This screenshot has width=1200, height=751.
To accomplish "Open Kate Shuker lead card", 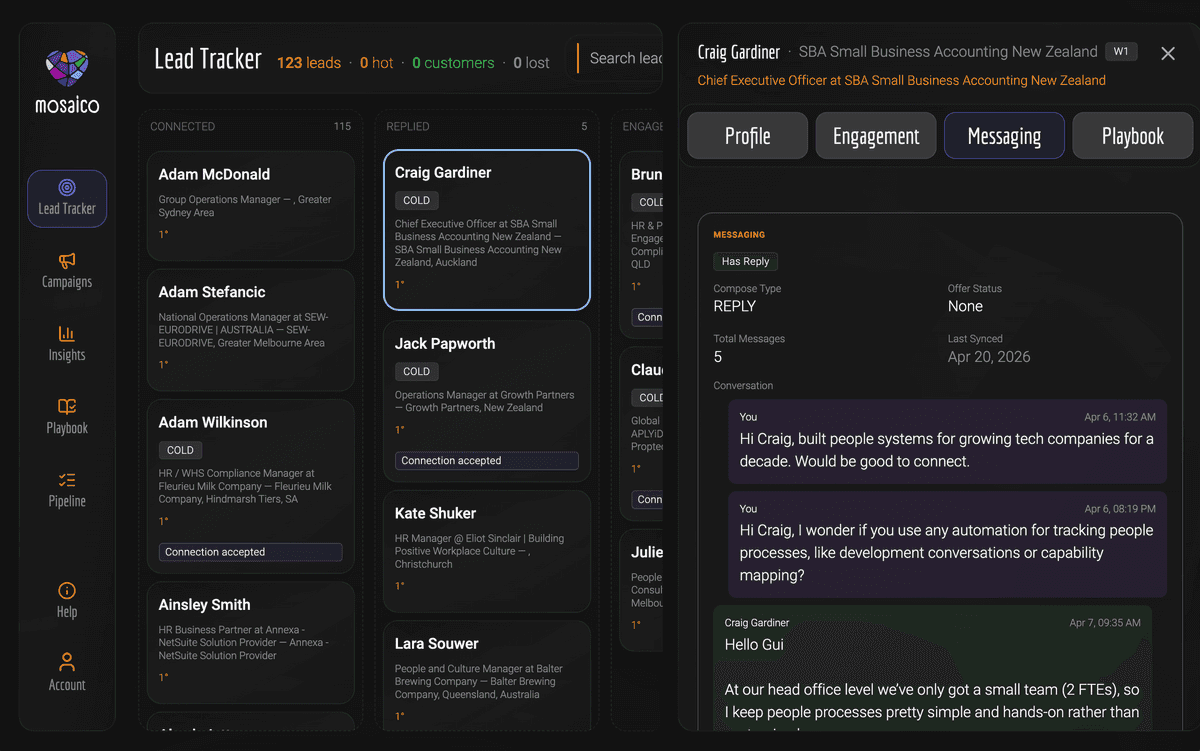I will tap(487, 550).
